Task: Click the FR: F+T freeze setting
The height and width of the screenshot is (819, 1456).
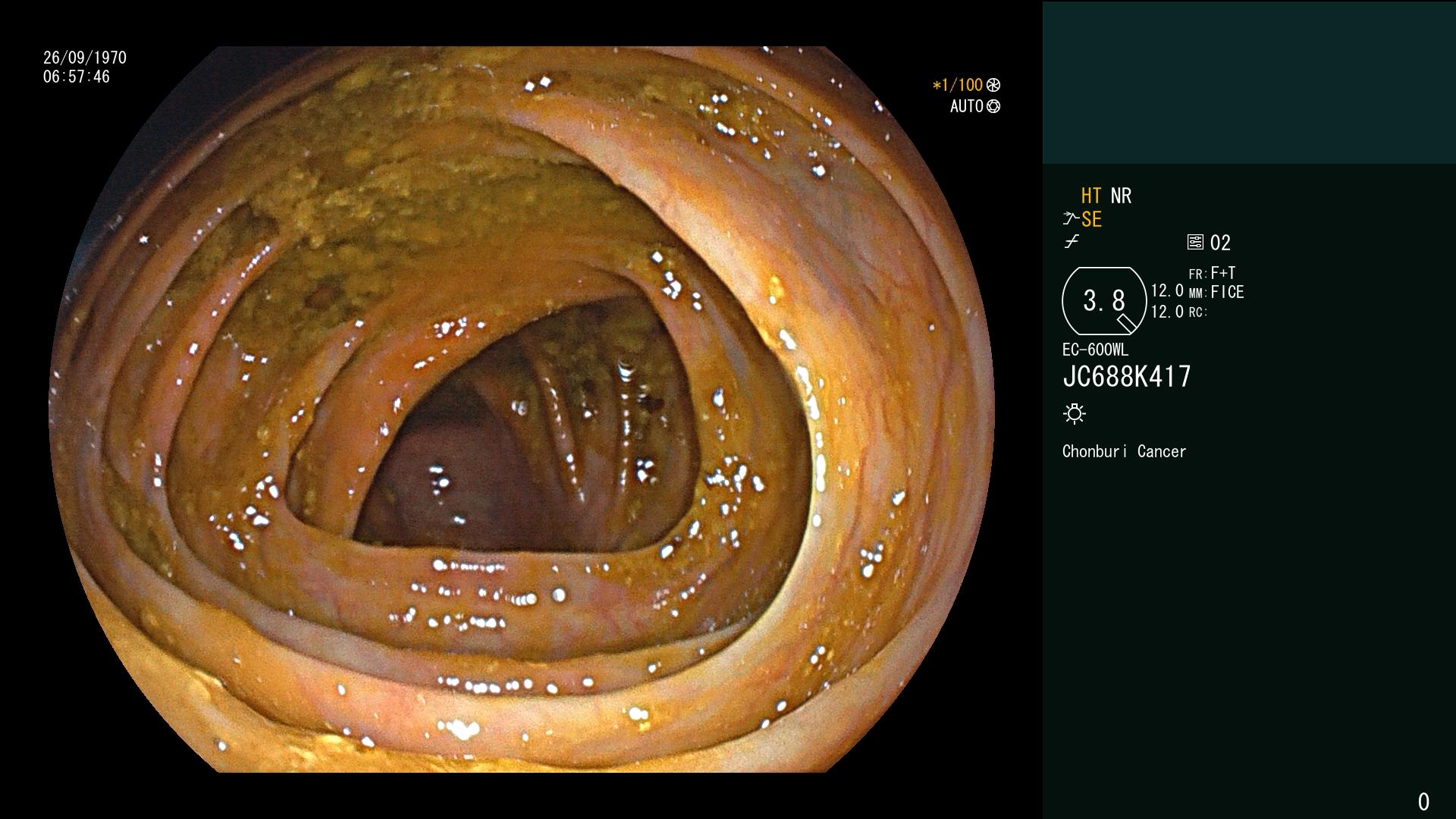Action: coord(1212,273)
